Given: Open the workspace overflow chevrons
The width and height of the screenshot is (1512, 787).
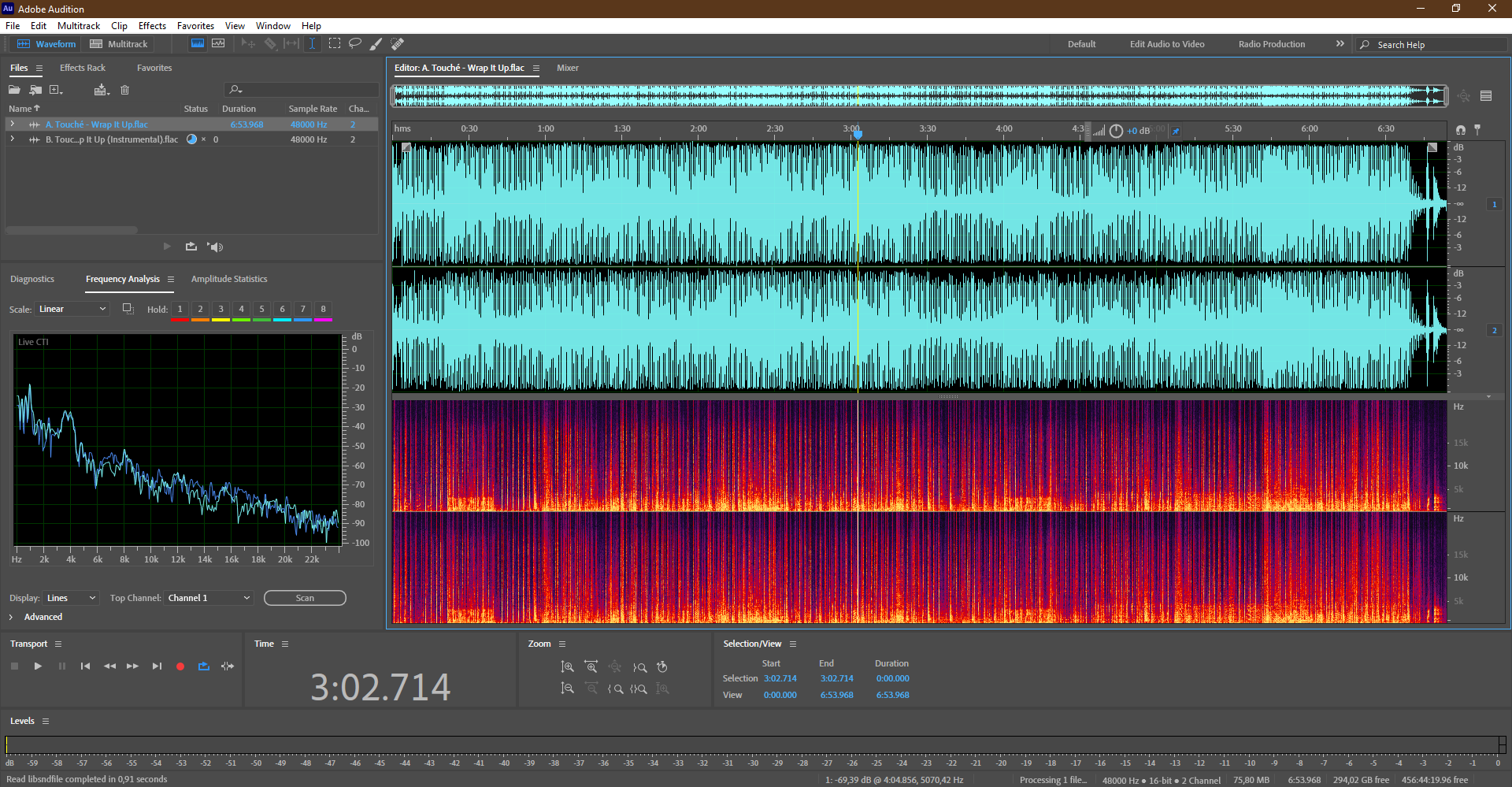Looking at the screenshot, I should [x=1340, y=44].
